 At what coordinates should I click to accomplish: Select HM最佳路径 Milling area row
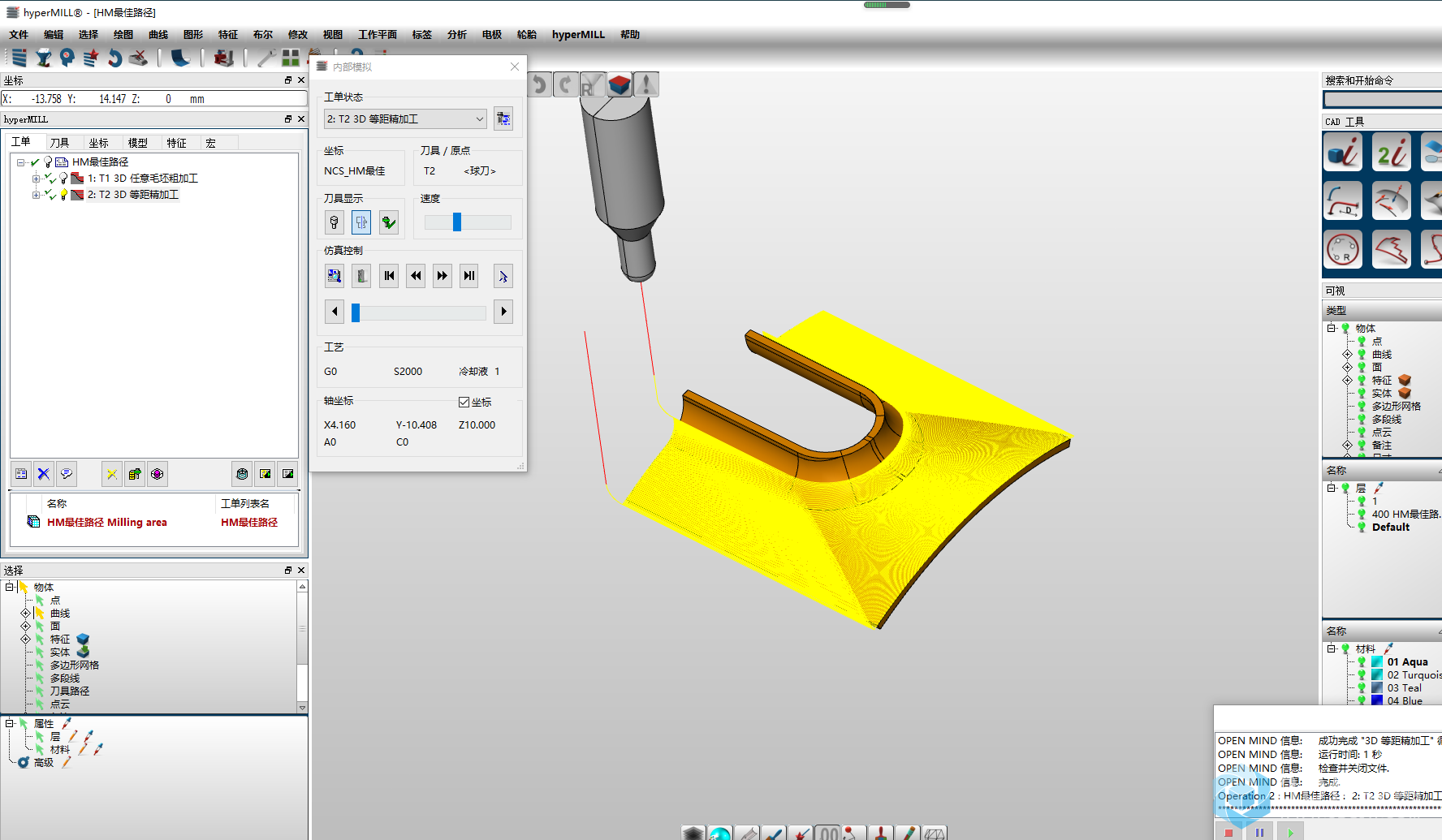154,523
